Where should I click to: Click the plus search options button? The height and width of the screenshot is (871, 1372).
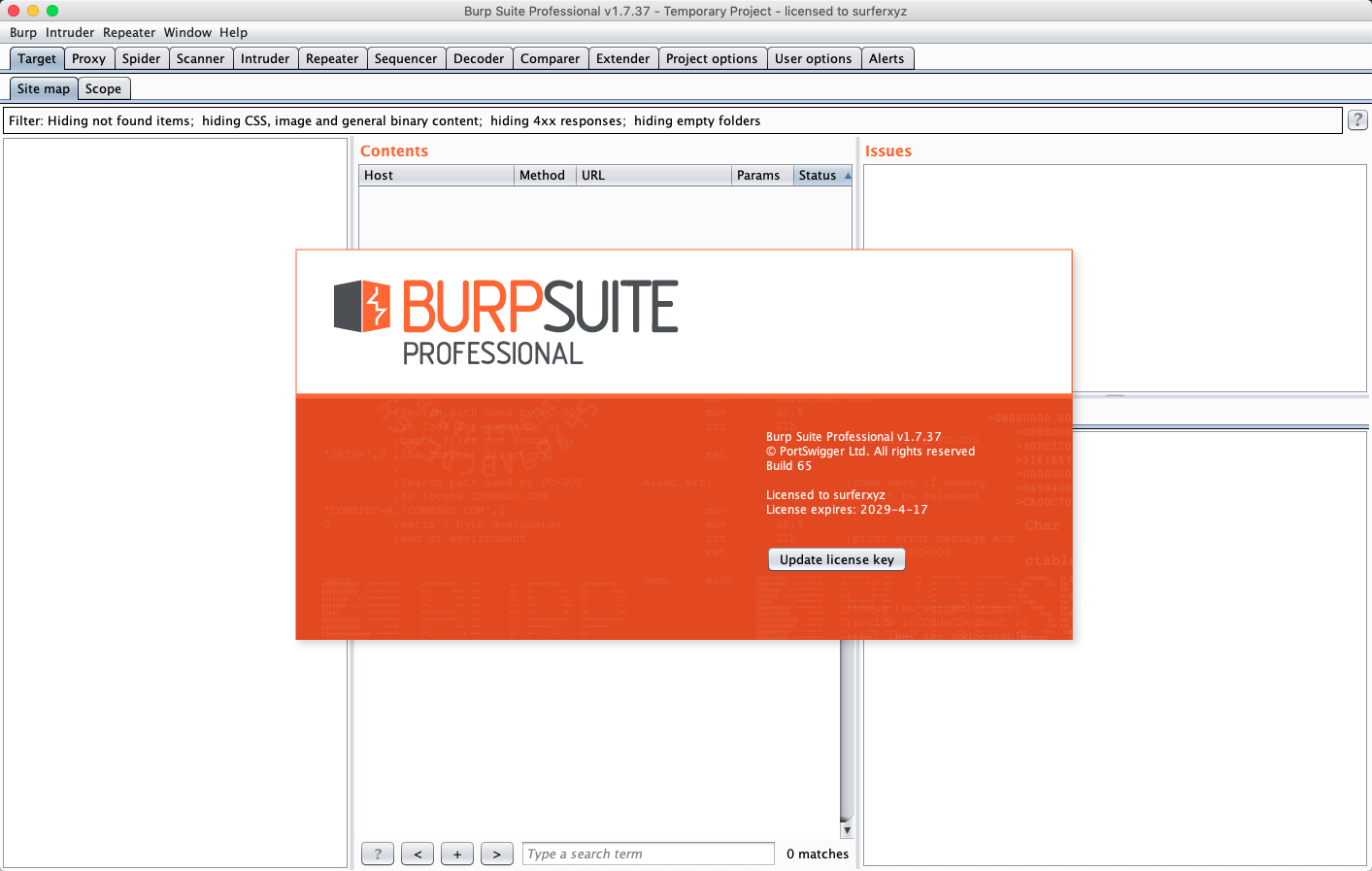click(457, 854)
